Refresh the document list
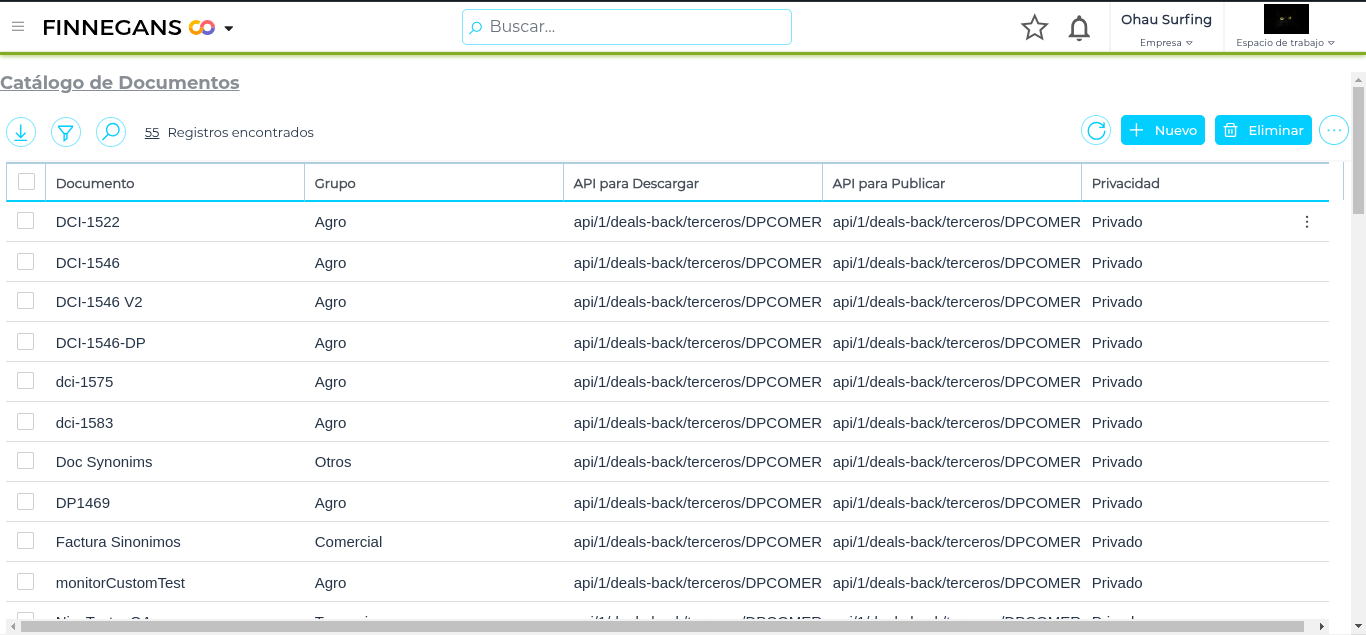 point(1096,130)
